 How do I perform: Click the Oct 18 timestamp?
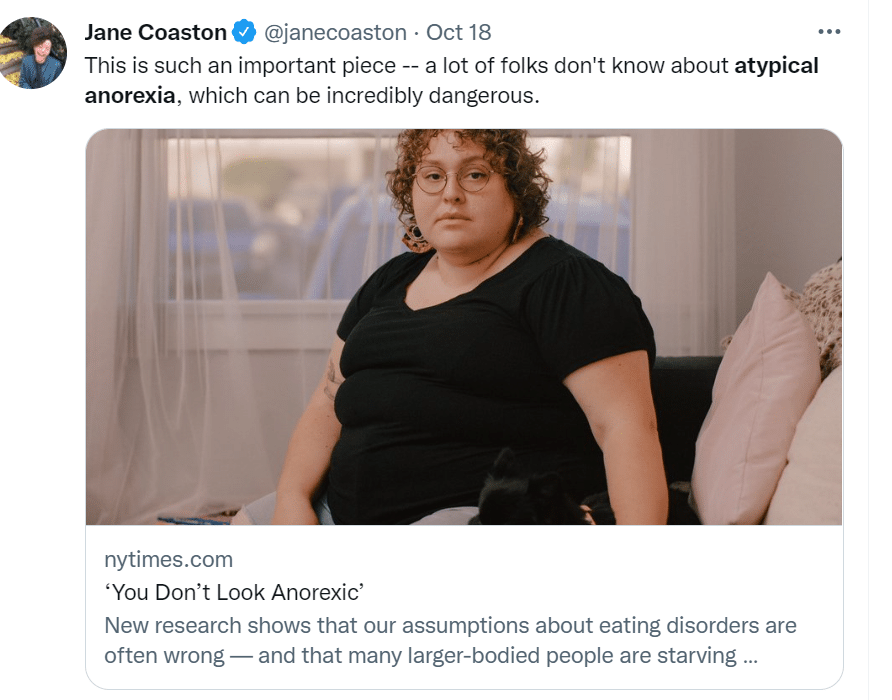click(x=459, y=33)
